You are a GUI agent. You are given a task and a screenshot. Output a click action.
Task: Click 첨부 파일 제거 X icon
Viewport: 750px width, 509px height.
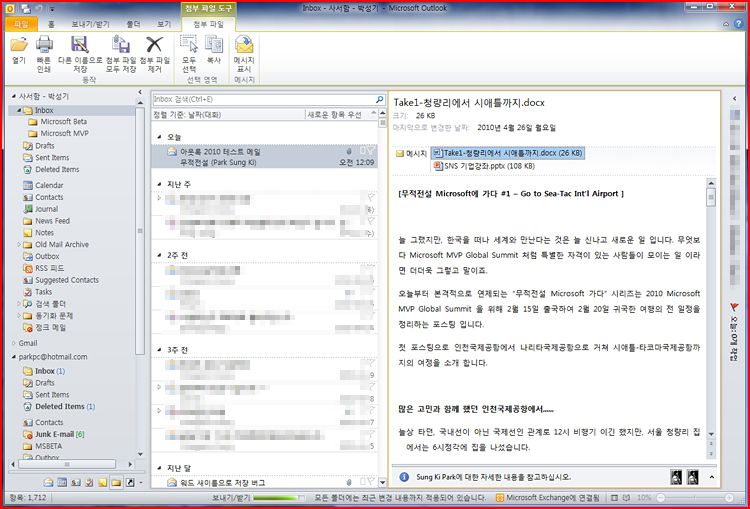coord(154,45)
